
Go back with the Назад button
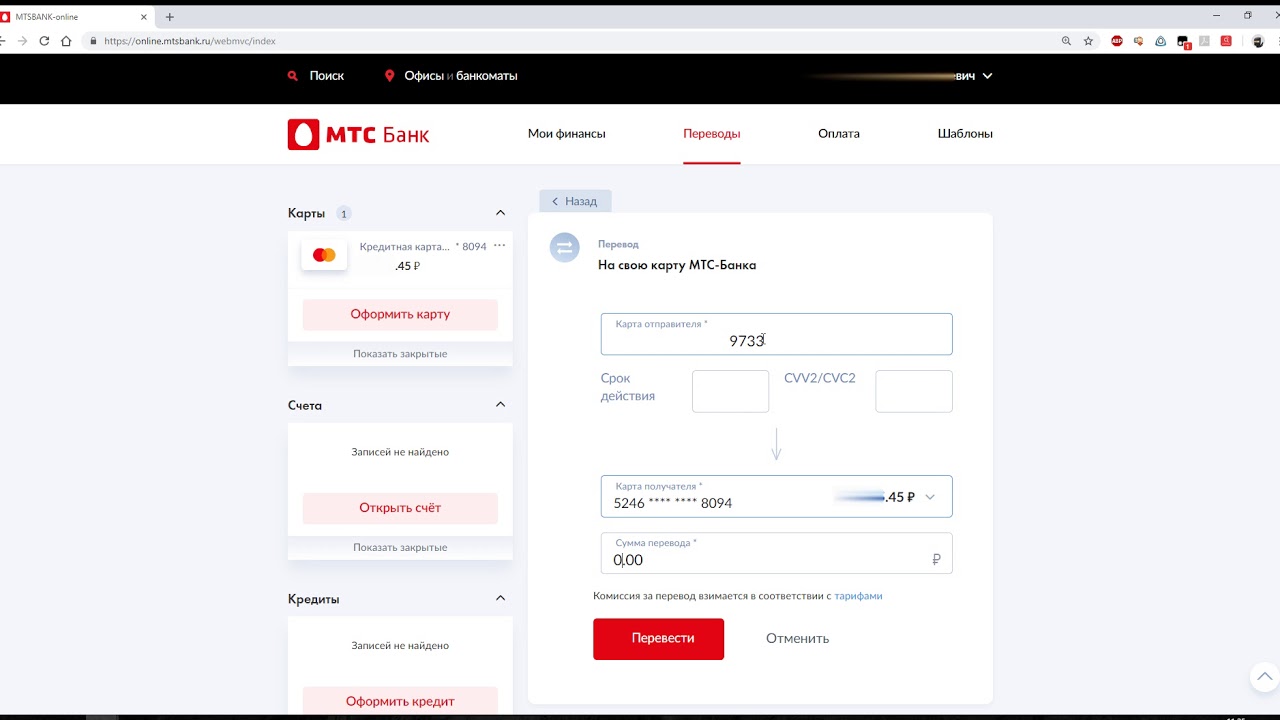coord(575,201)
